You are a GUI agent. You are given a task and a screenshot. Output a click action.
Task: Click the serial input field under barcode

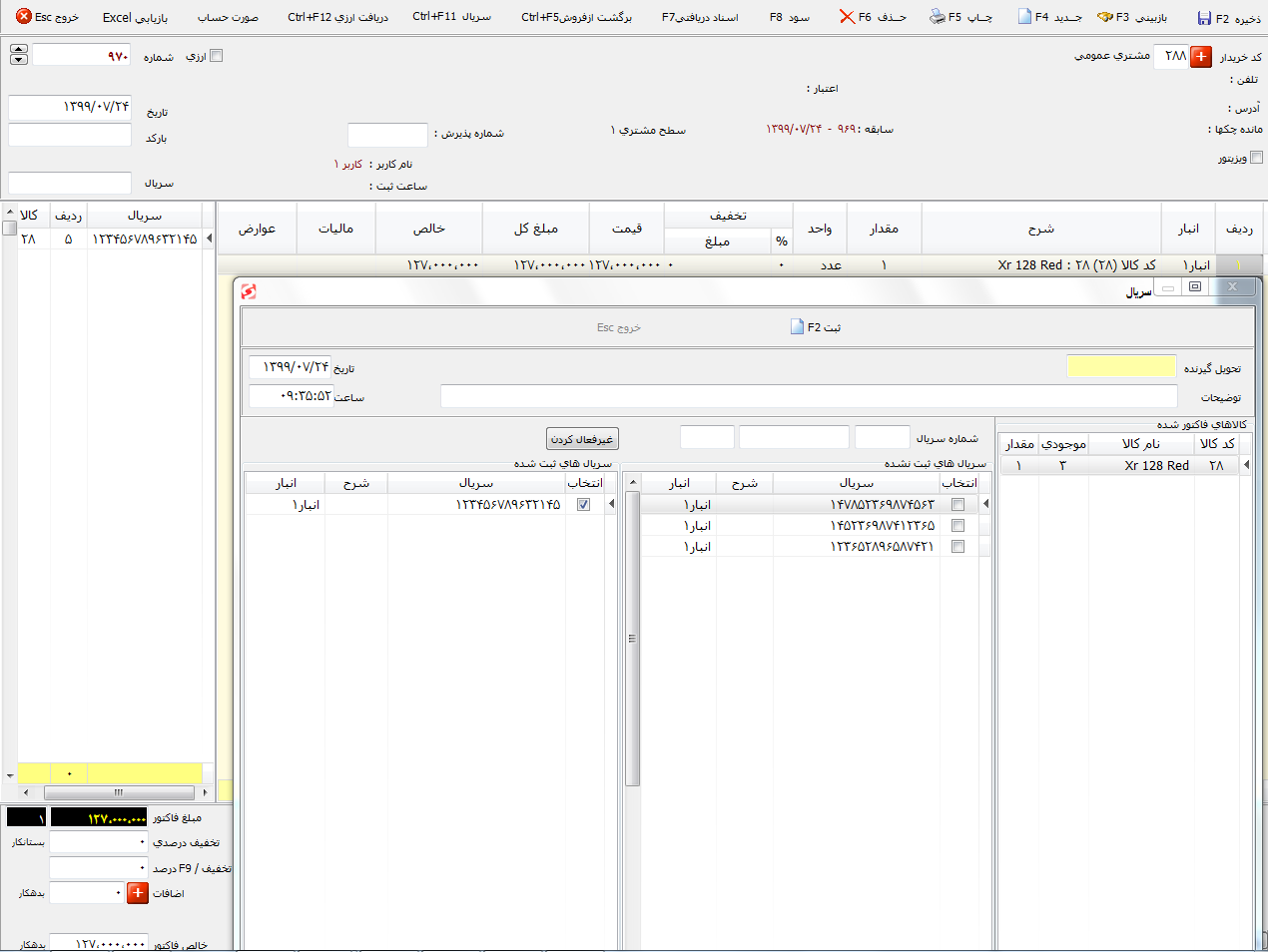(x=70, y=183)
